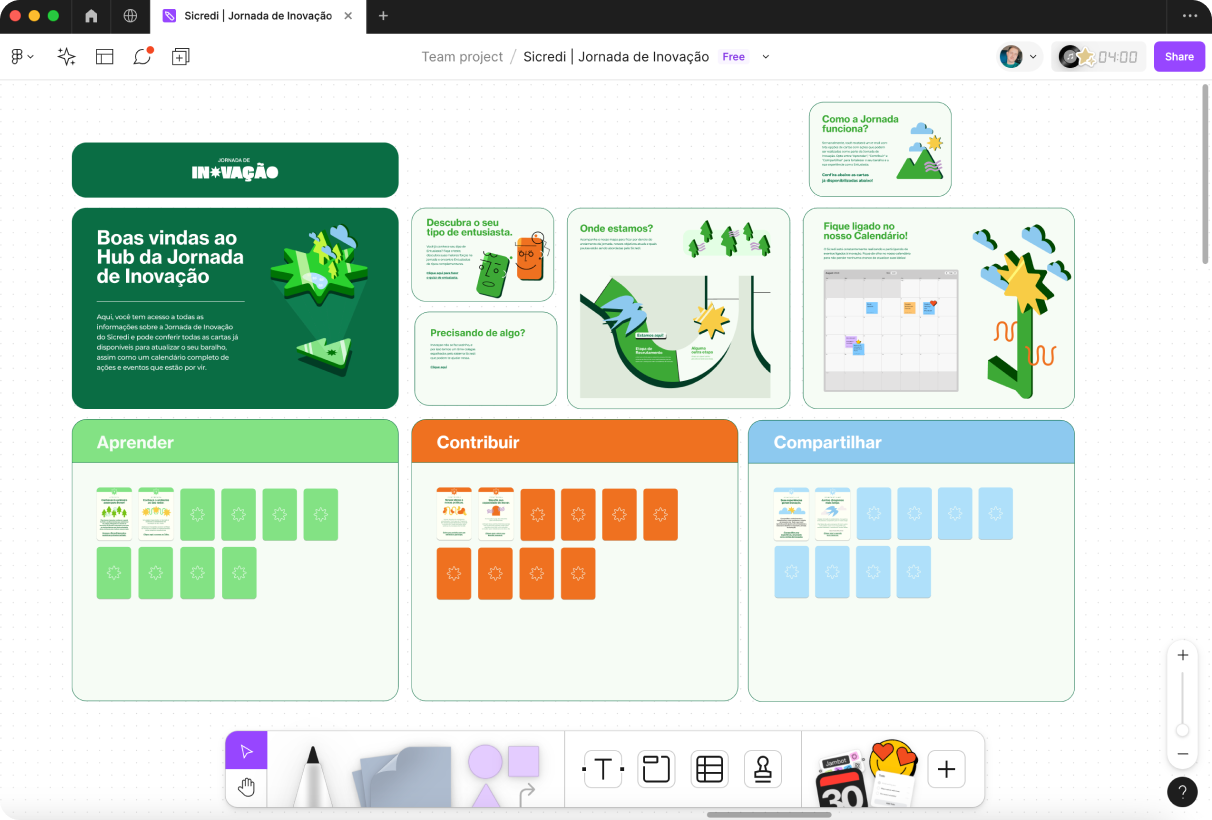Select the pen marker drawing tool
This screenshot has height=820, width=1212.
coord(312,776)
